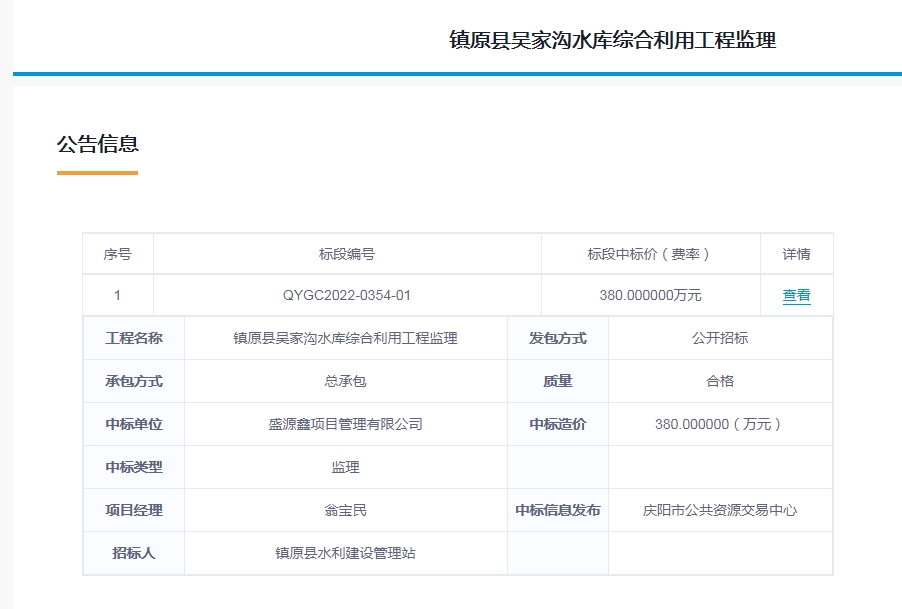The image size is (902, 609).
Task: Click the 中标类型 label
Action: coord(133,467)
